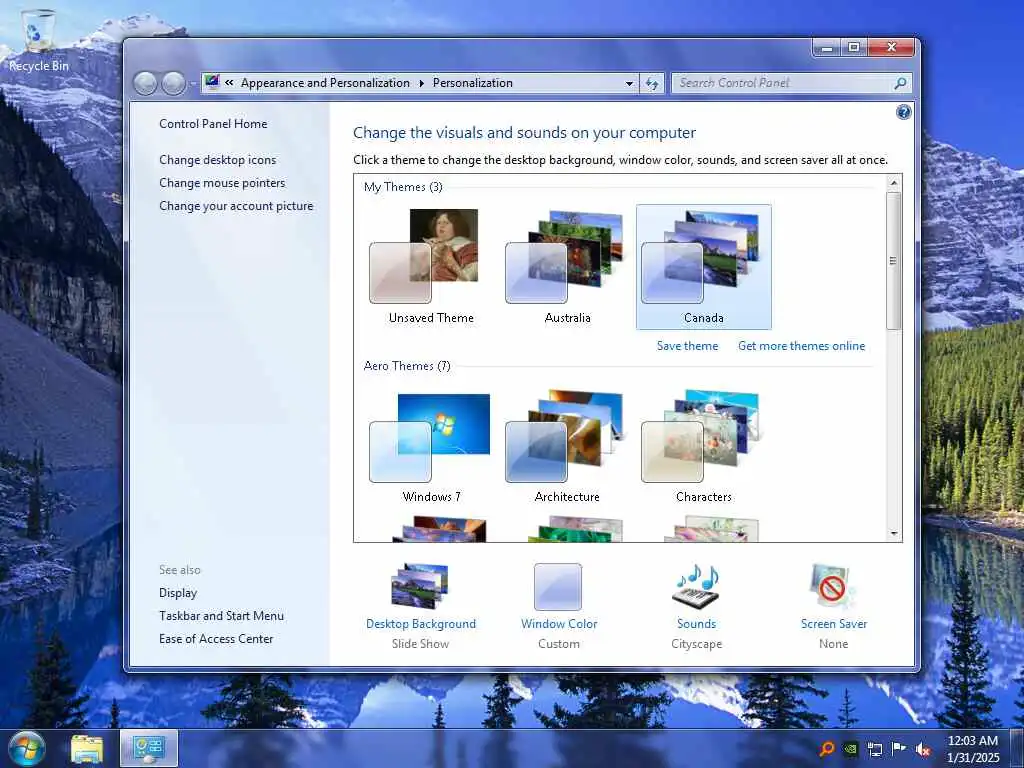Click the Aero Themes (7) heading

407,366
